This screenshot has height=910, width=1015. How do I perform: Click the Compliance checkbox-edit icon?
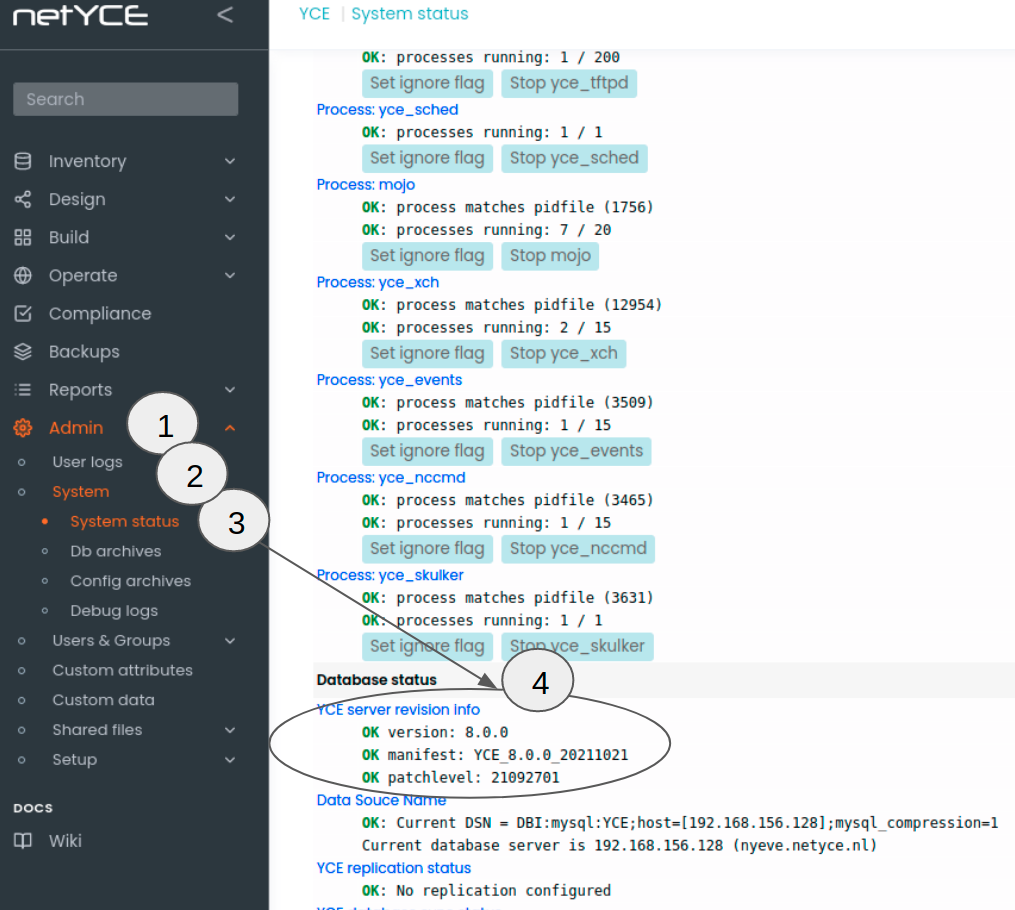pyautogui.click(x=23, y=314)
